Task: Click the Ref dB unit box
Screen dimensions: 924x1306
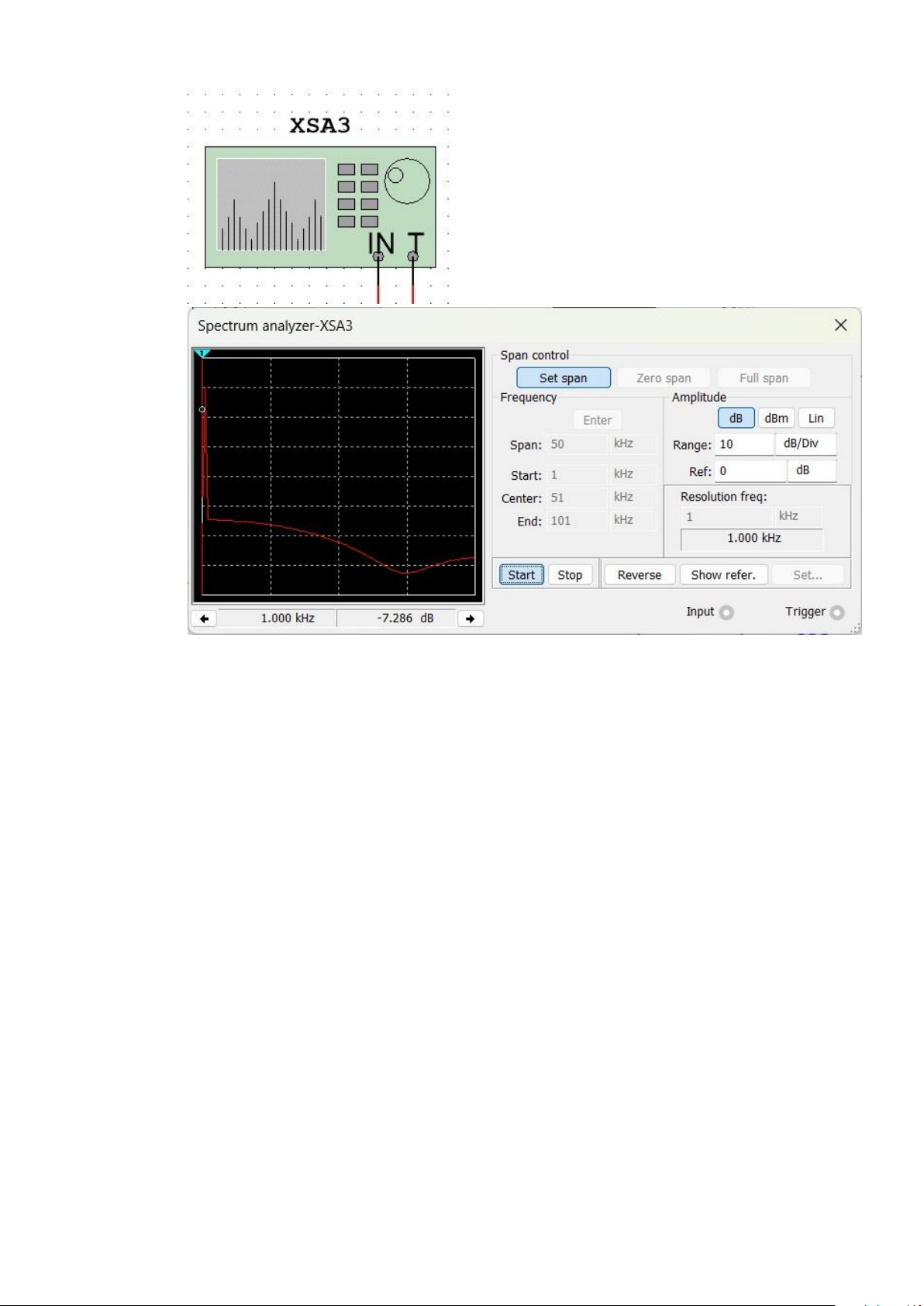Action: 812,471
